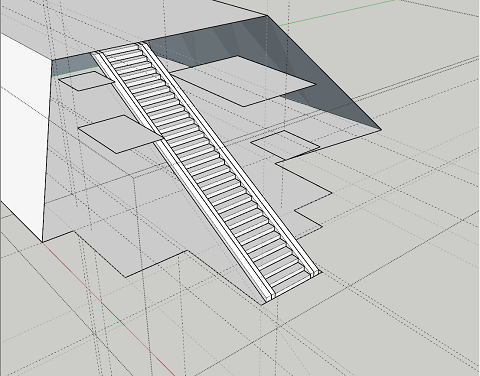Select the bottom step of the staircase

click(x=290, y=289)
